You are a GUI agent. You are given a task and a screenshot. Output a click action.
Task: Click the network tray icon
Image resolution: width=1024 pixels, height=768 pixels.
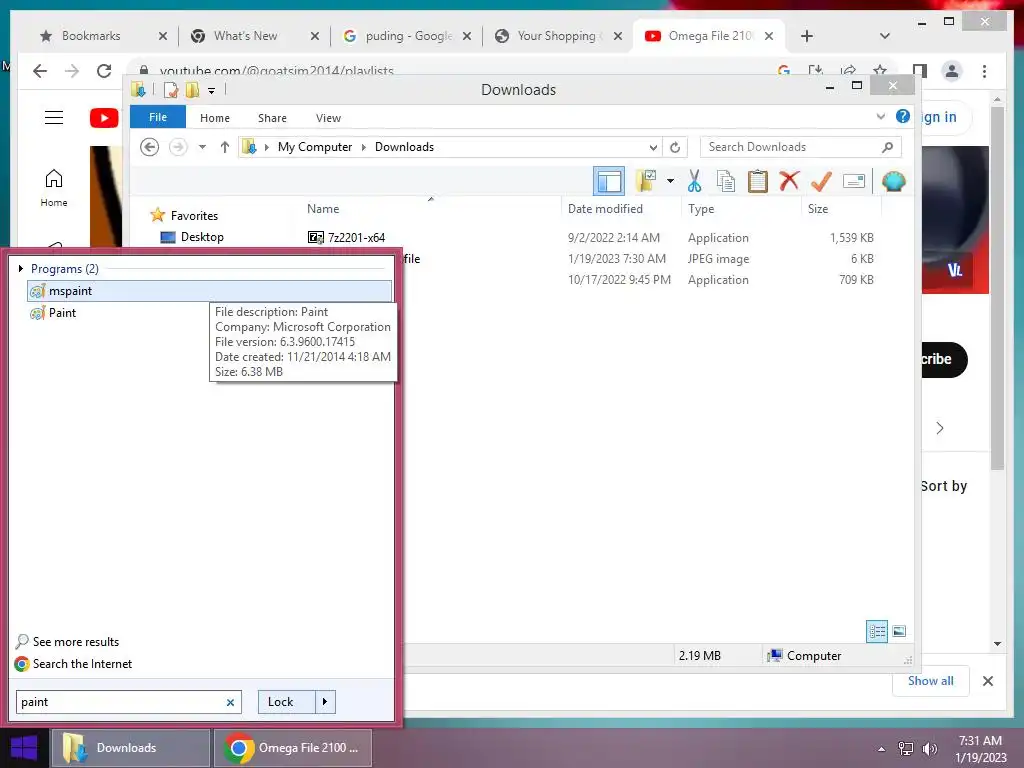905,748
